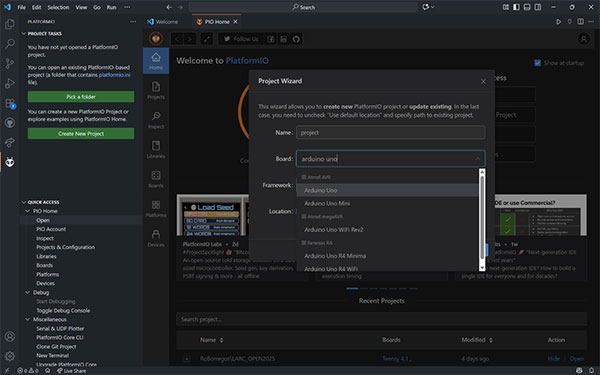600x375 pixels.
Task: Toggle the primary side bar layout icon
Action: click(x=516, y=7)
